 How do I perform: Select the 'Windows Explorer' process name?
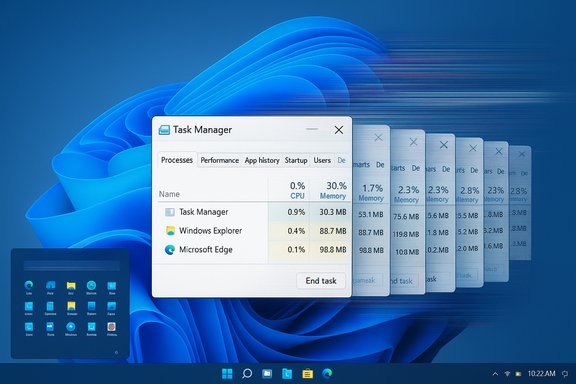[x=210, y=231]
